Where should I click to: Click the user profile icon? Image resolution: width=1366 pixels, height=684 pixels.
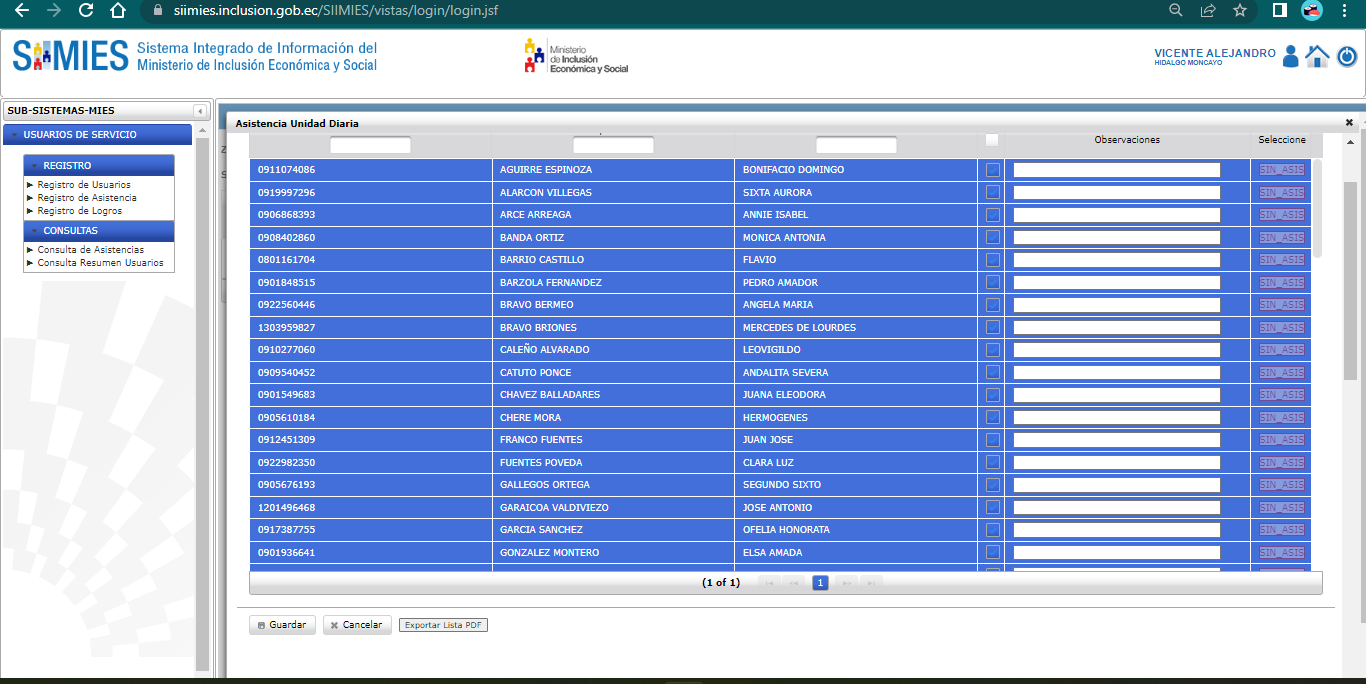pos(1290,57)
